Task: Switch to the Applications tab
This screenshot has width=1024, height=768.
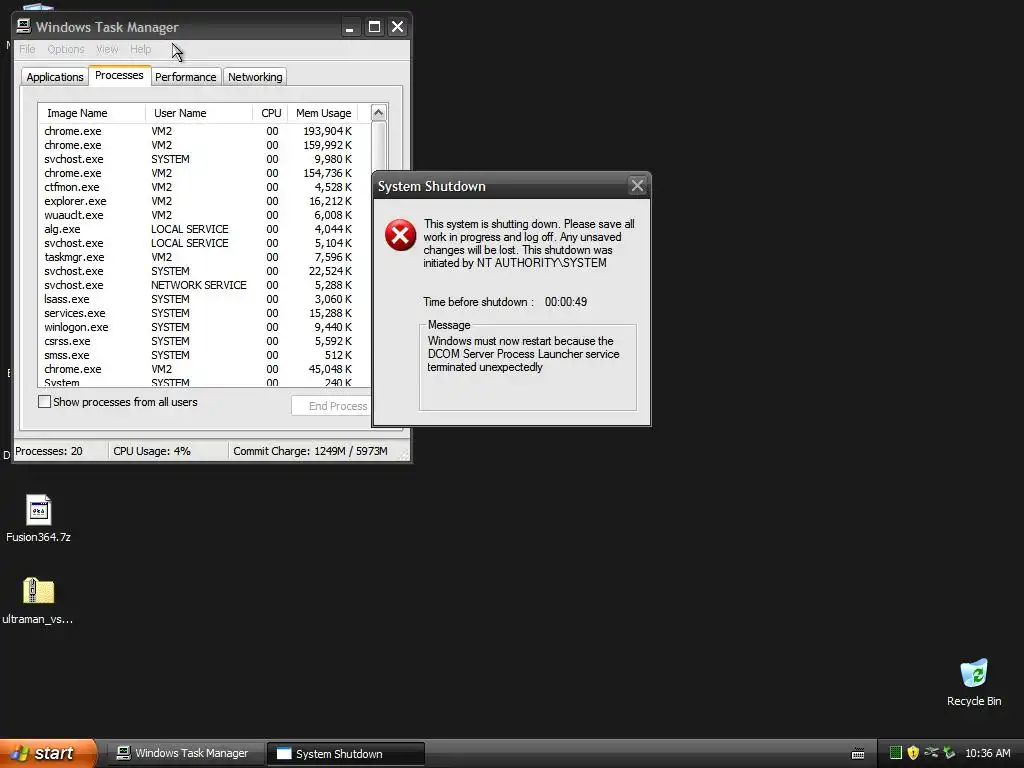Action: [x=55, y=77]
